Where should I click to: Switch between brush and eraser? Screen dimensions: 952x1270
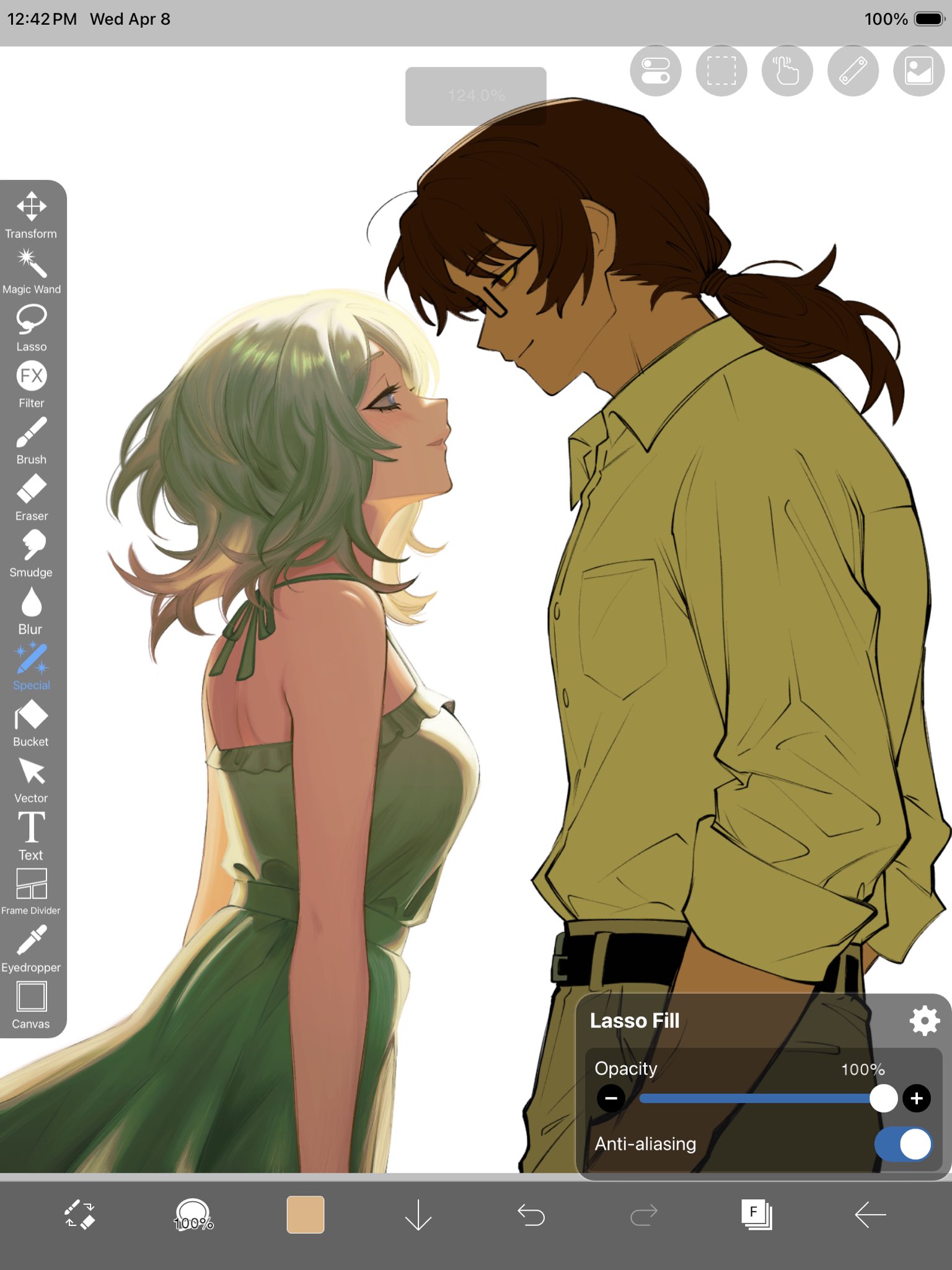point(80,1214)
